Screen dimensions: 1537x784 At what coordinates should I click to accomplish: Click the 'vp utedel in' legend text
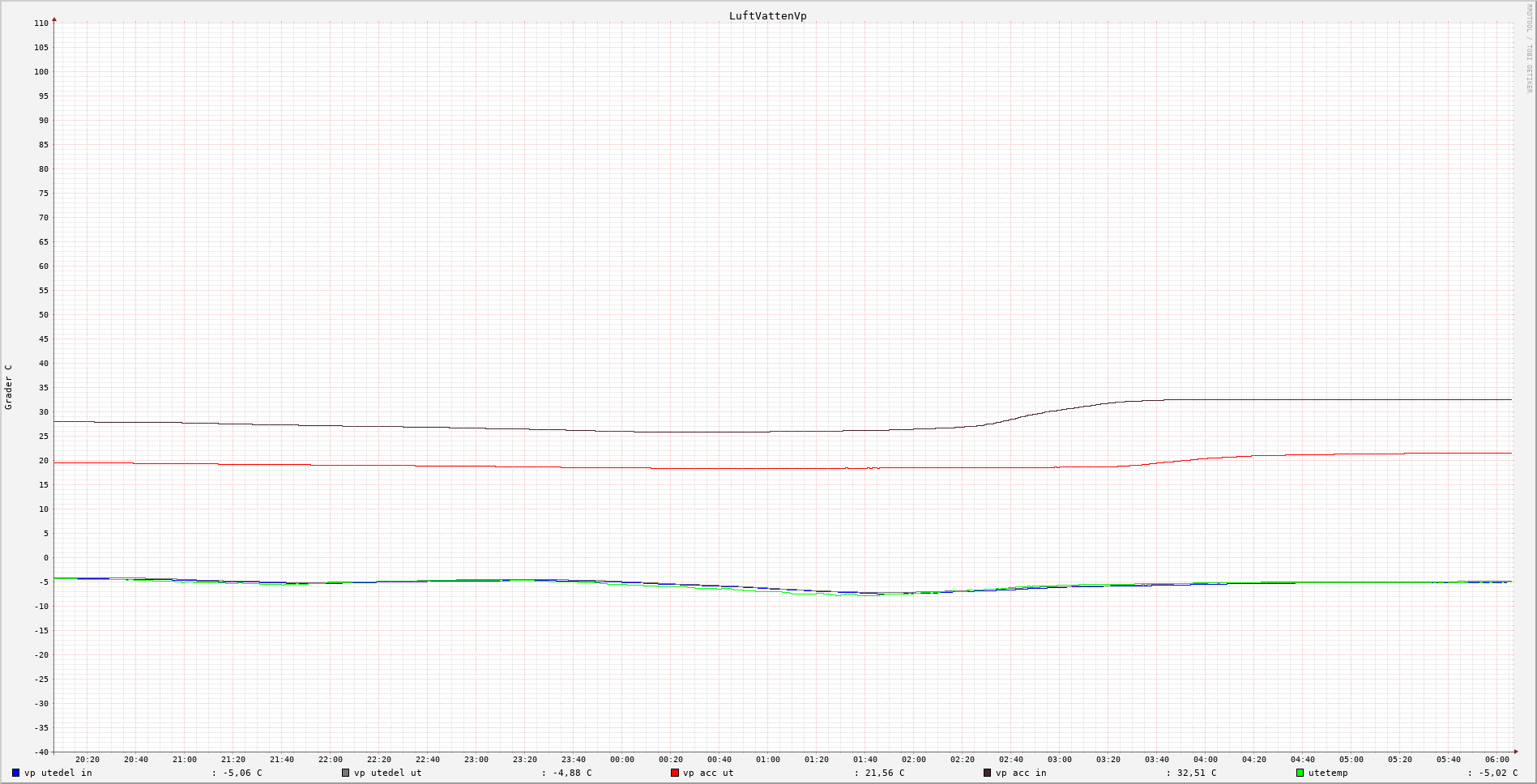click(x=58, y=773)
